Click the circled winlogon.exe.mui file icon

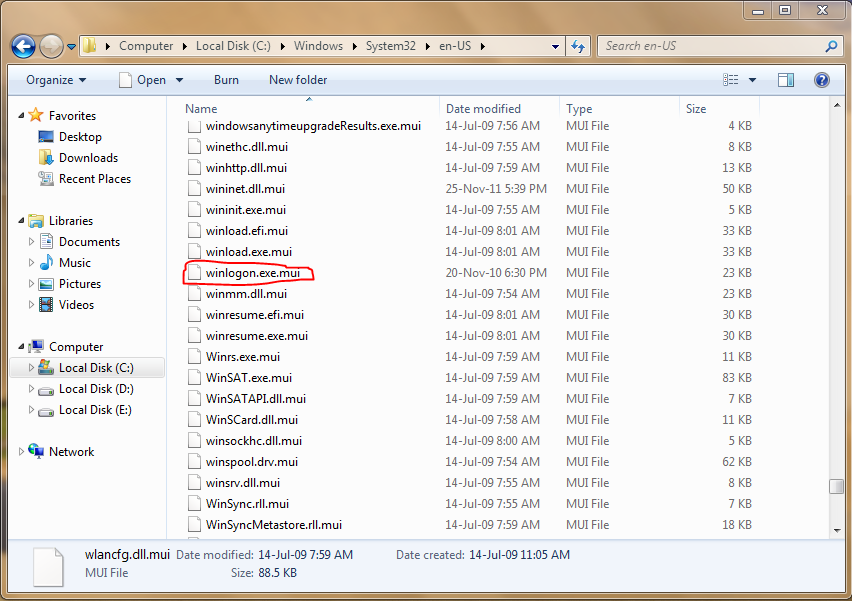[x=194, y=272]
